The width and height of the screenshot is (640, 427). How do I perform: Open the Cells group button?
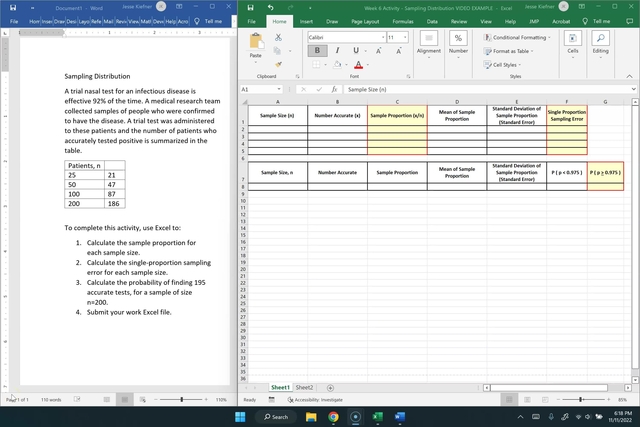[573, 45]
